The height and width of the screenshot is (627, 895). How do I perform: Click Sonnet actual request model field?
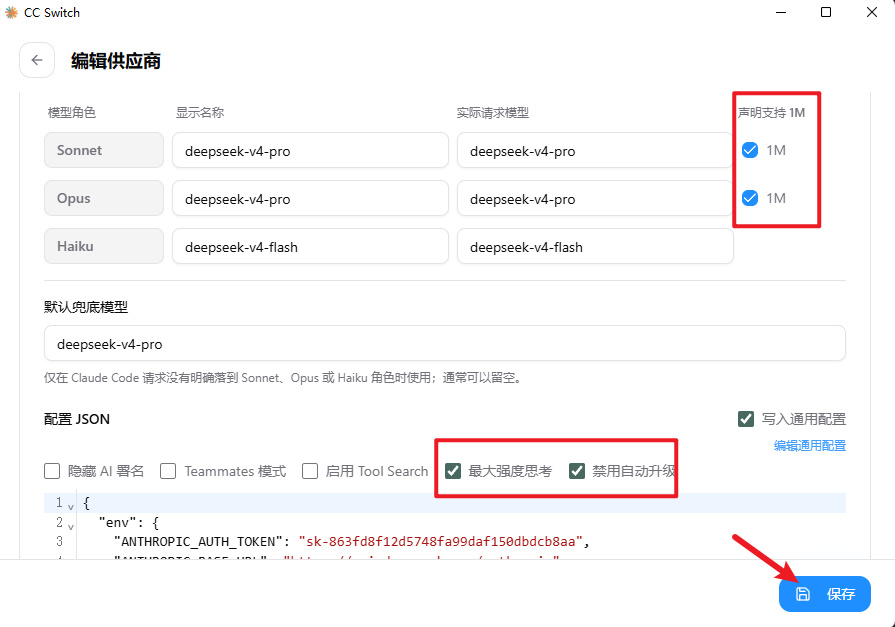(595, 151)
